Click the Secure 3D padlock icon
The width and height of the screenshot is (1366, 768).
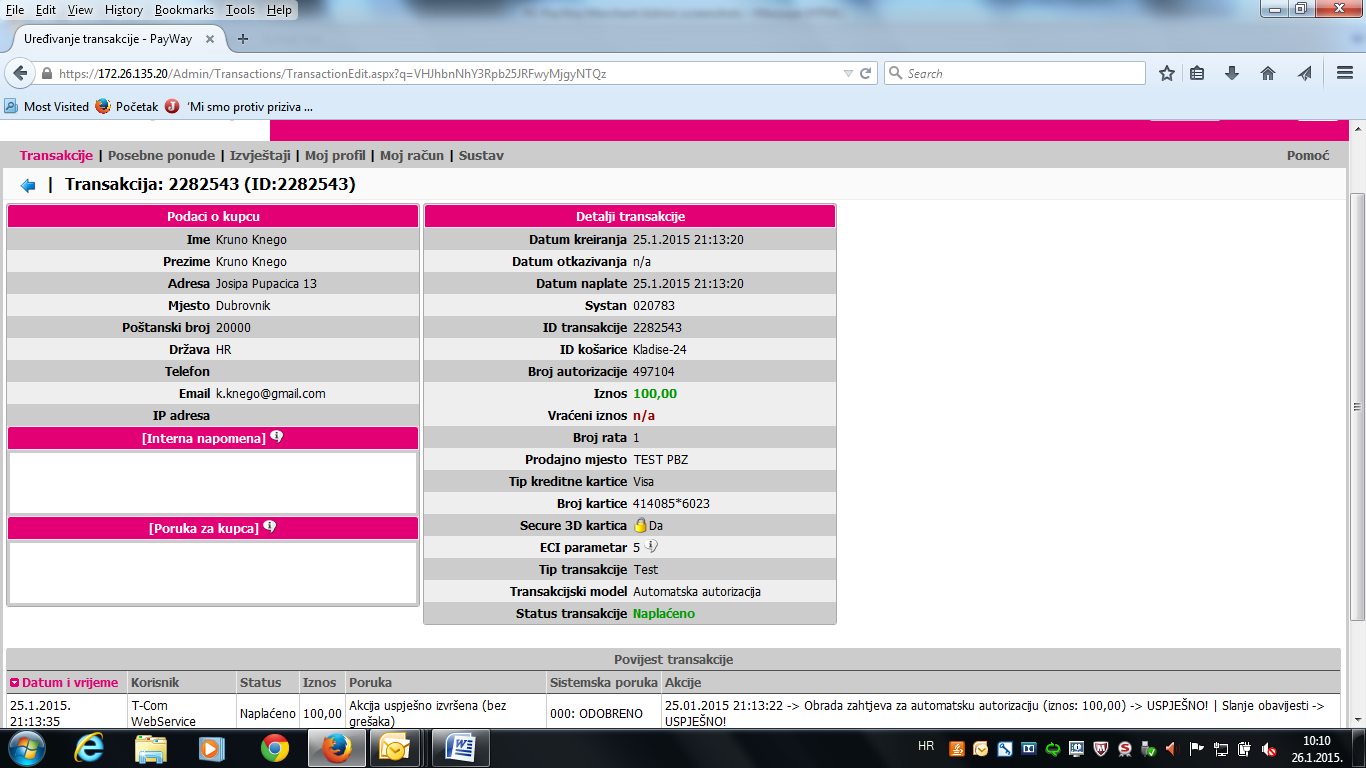[x=640, y=525]
